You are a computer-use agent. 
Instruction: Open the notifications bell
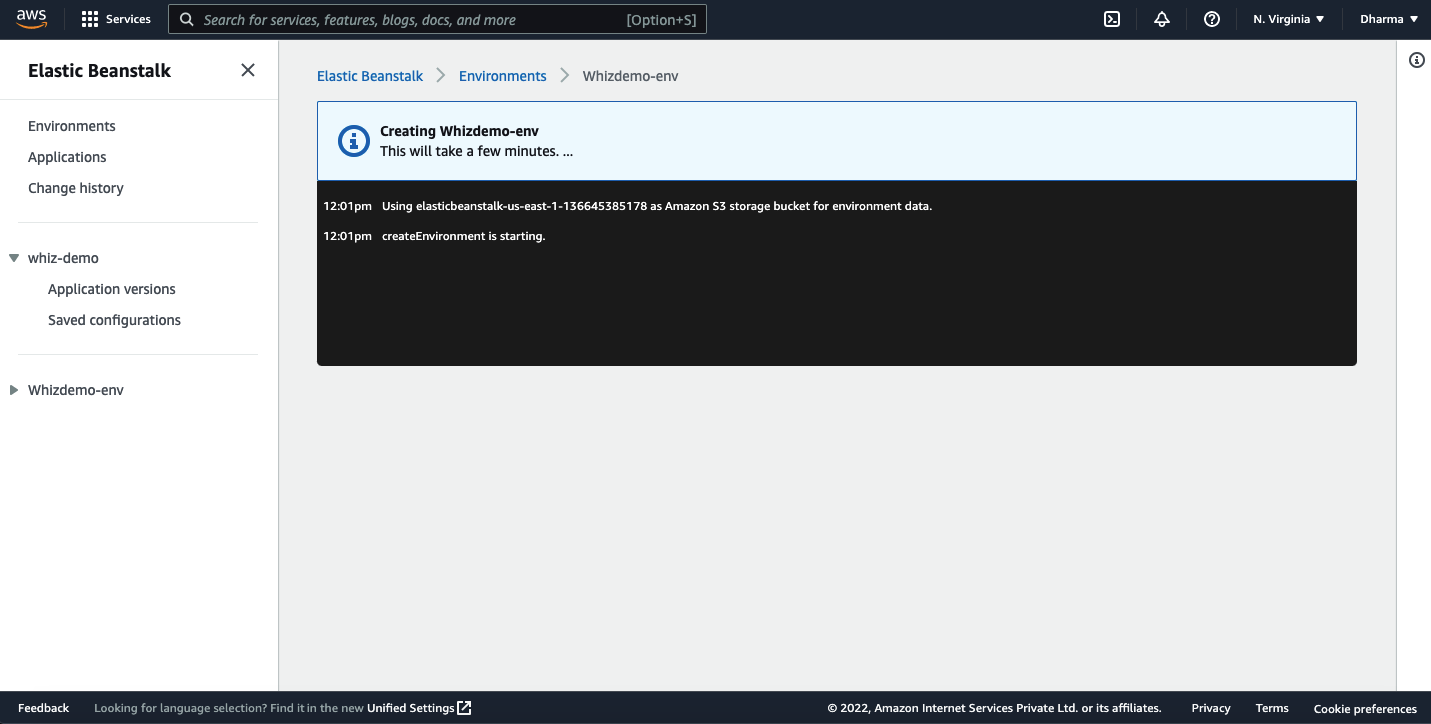pyautogui.click(x=1162, y=19)
